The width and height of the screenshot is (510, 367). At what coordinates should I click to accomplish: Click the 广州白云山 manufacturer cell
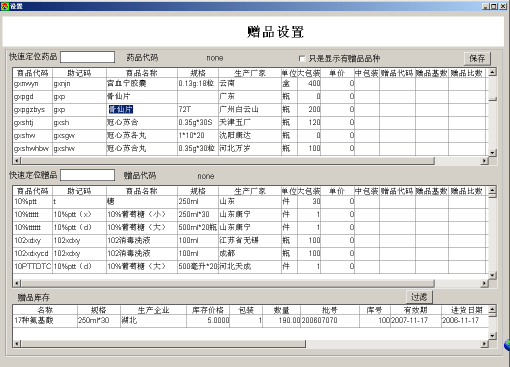coord(250,109)
